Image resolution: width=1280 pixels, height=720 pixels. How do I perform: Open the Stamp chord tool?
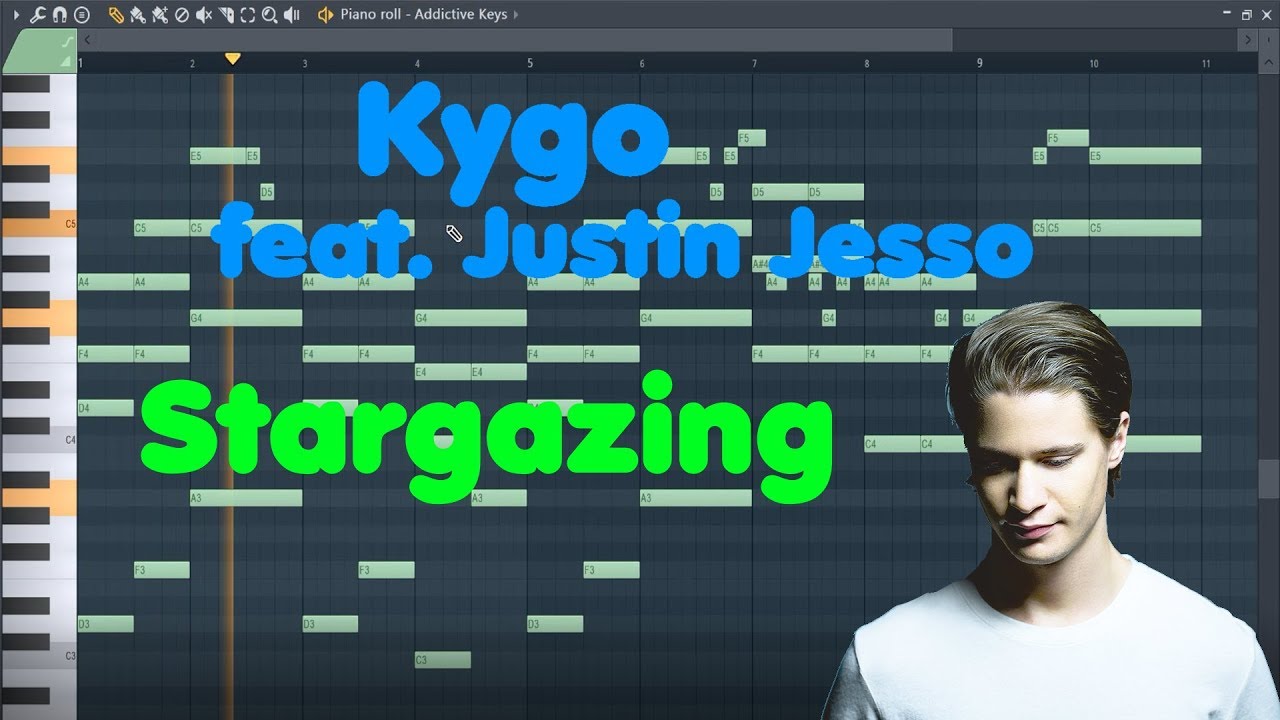[82, 15]
